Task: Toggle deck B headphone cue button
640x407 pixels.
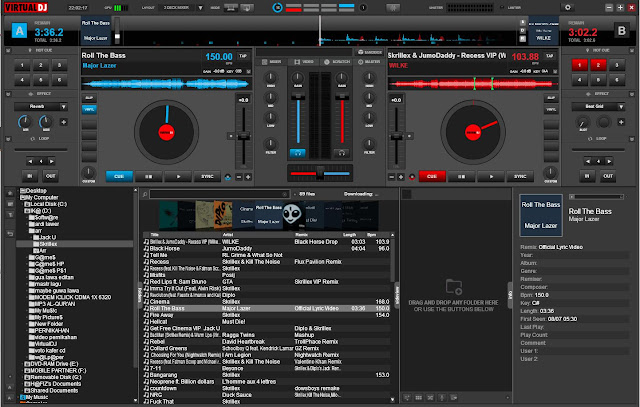Action: [x=342, y=153]
